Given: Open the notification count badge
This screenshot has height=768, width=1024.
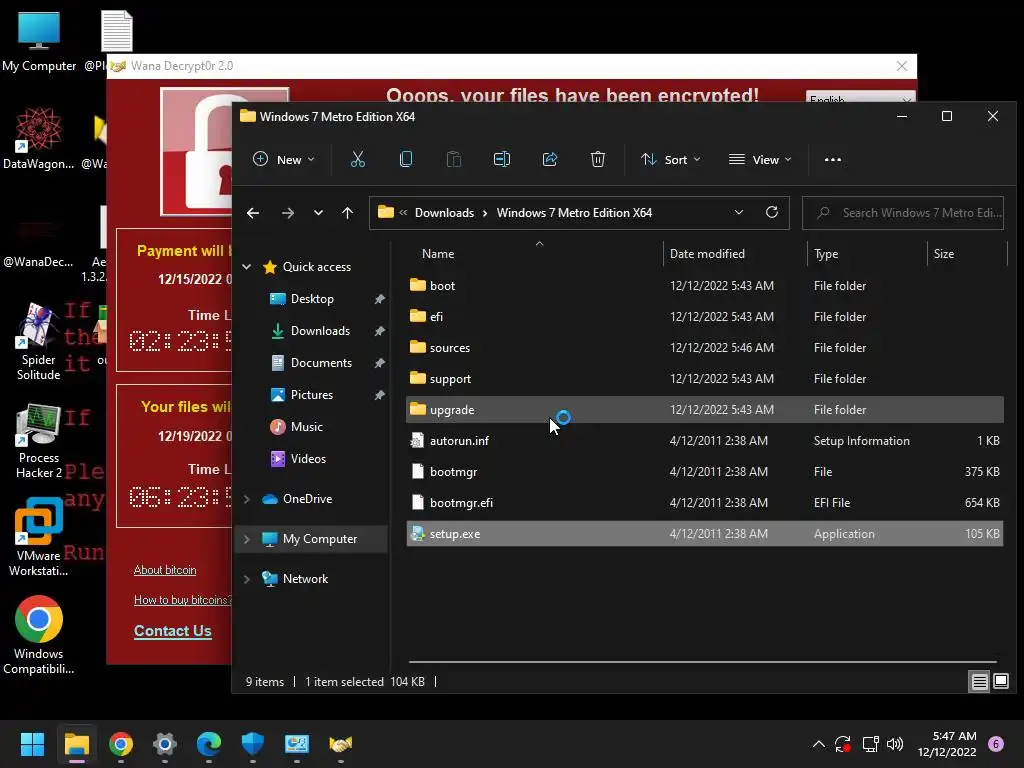Looking at the screenshot, I should pyautogui.click(x=996, y=744).
